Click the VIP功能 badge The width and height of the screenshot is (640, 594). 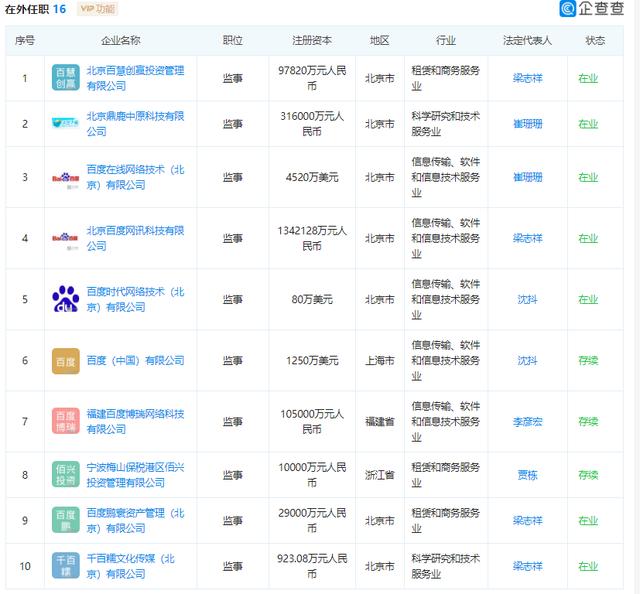coord(98,9)
